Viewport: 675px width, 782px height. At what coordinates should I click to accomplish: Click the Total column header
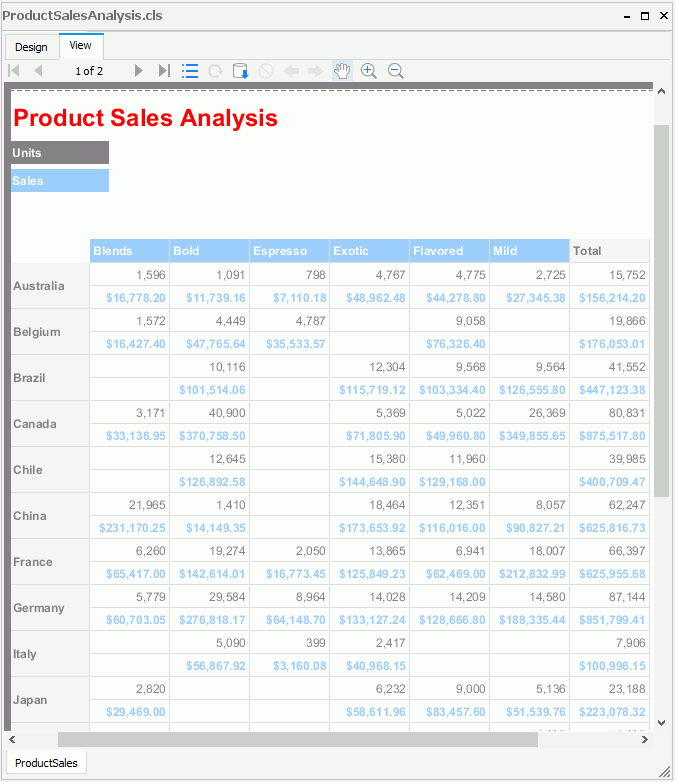click(x=610, y=251)
